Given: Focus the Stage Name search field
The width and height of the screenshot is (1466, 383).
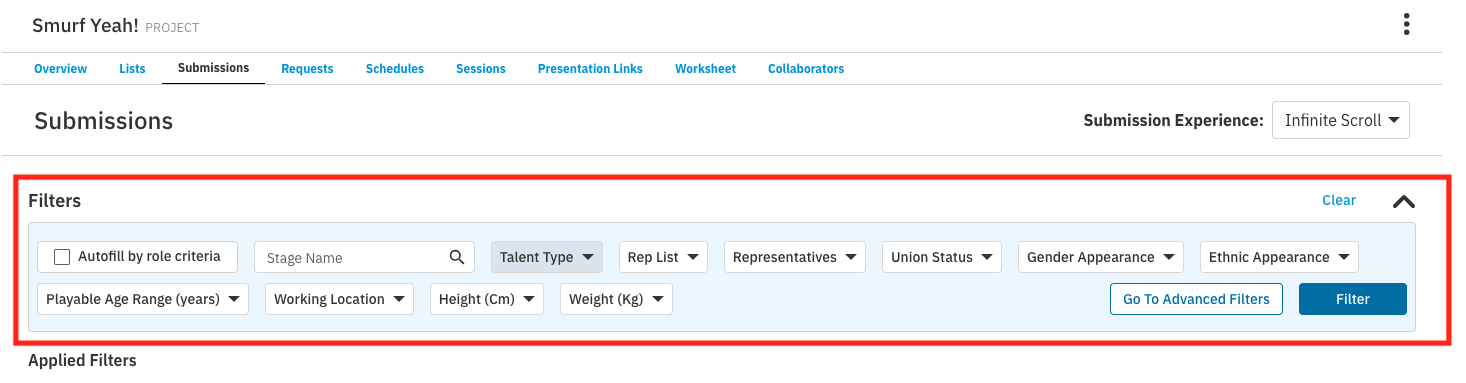Looking at the screenshot, I should (x=350, y=257).
